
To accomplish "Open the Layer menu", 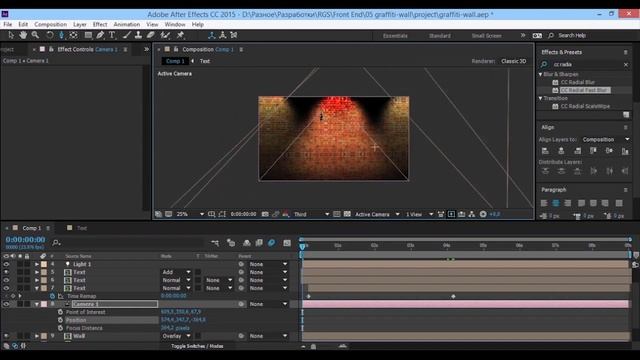I will point(80,24).
